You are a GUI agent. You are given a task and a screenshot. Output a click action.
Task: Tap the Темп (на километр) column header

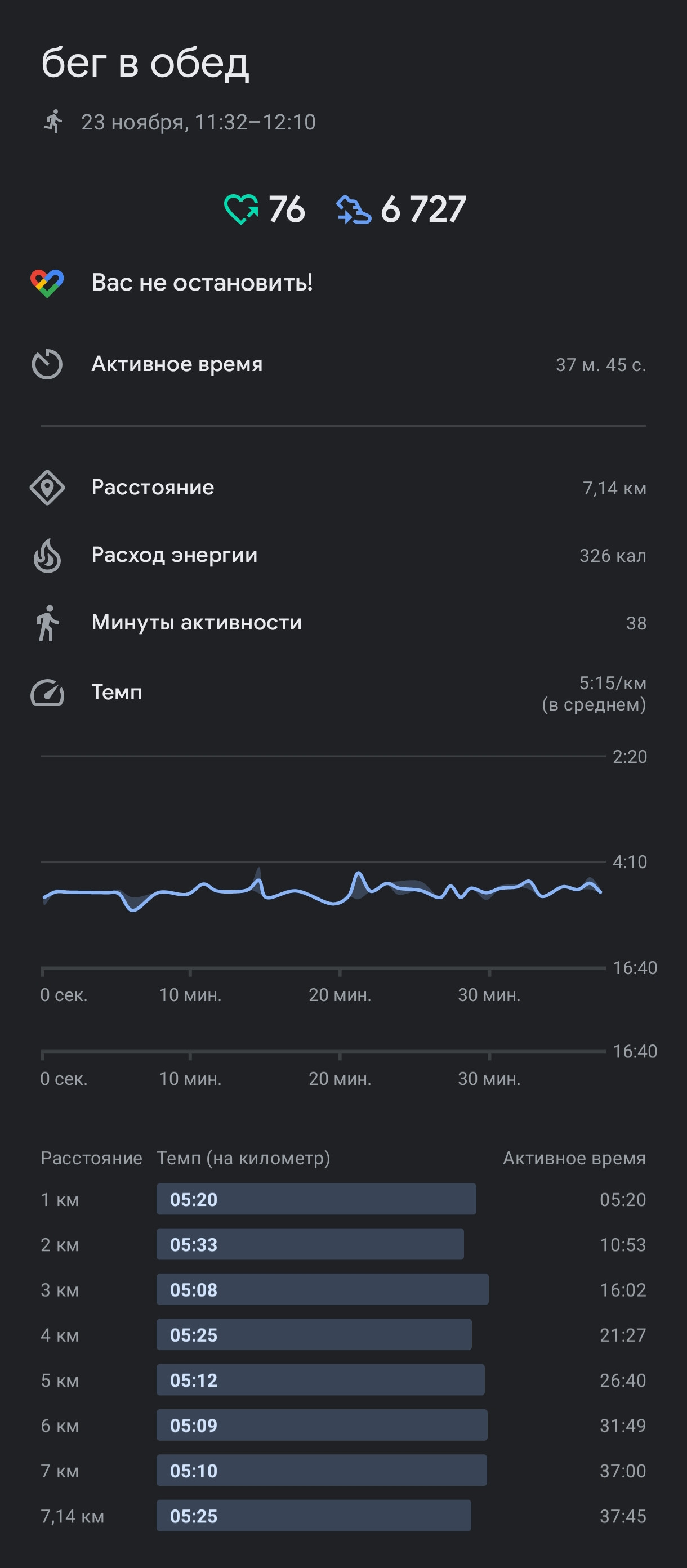tap(244, 1158)
